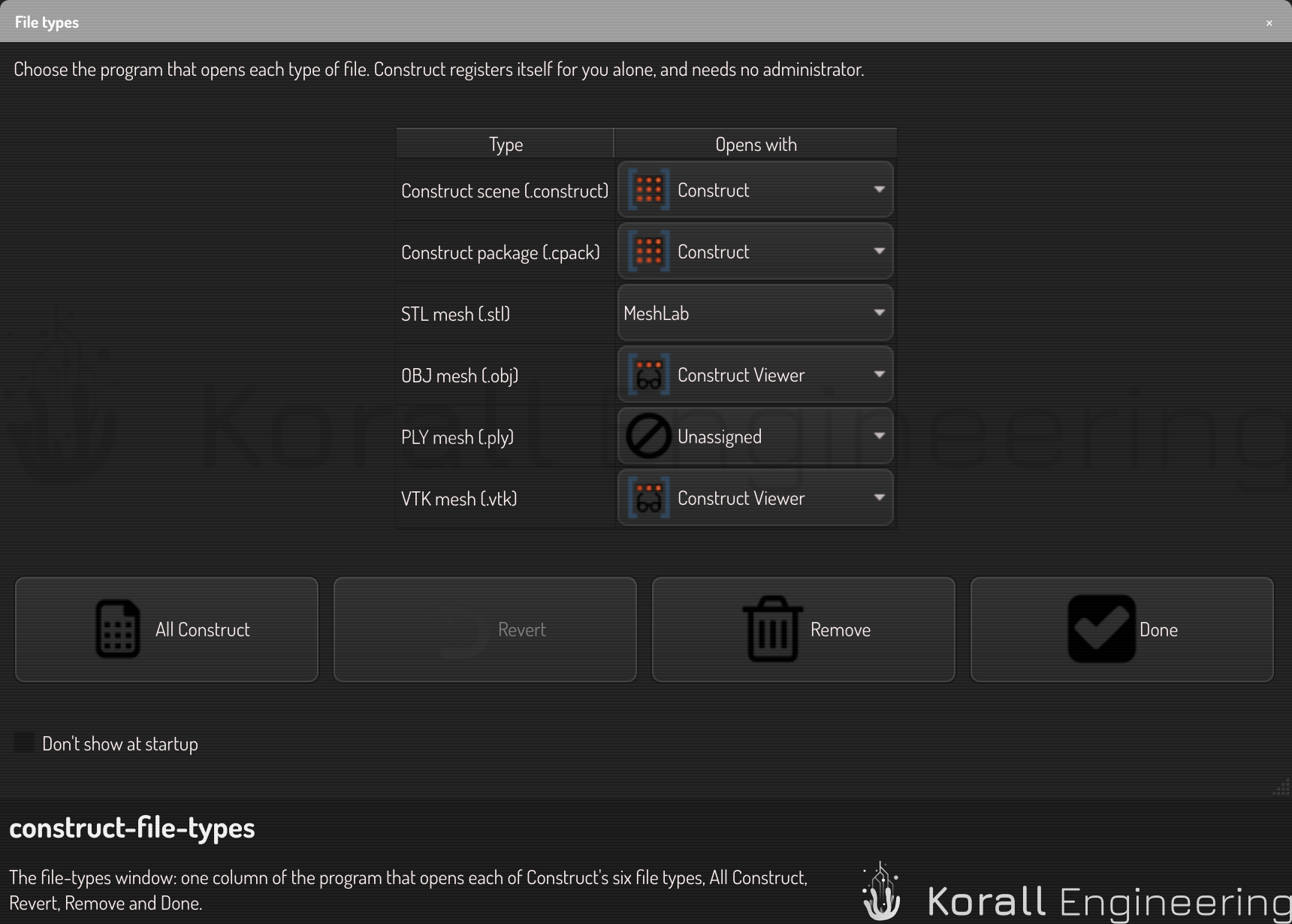Click the File types window title
This screenshot has width=1292, height=924.
click(x=47, y=23)
